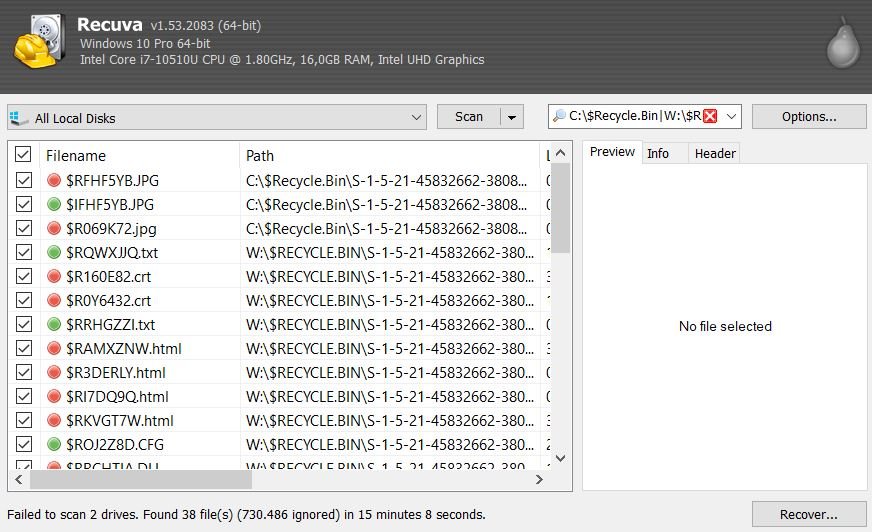The width and height of the screenshot is (872, 532).
Task: Click the horizontal scrollbar thumb
Action: 141,479
